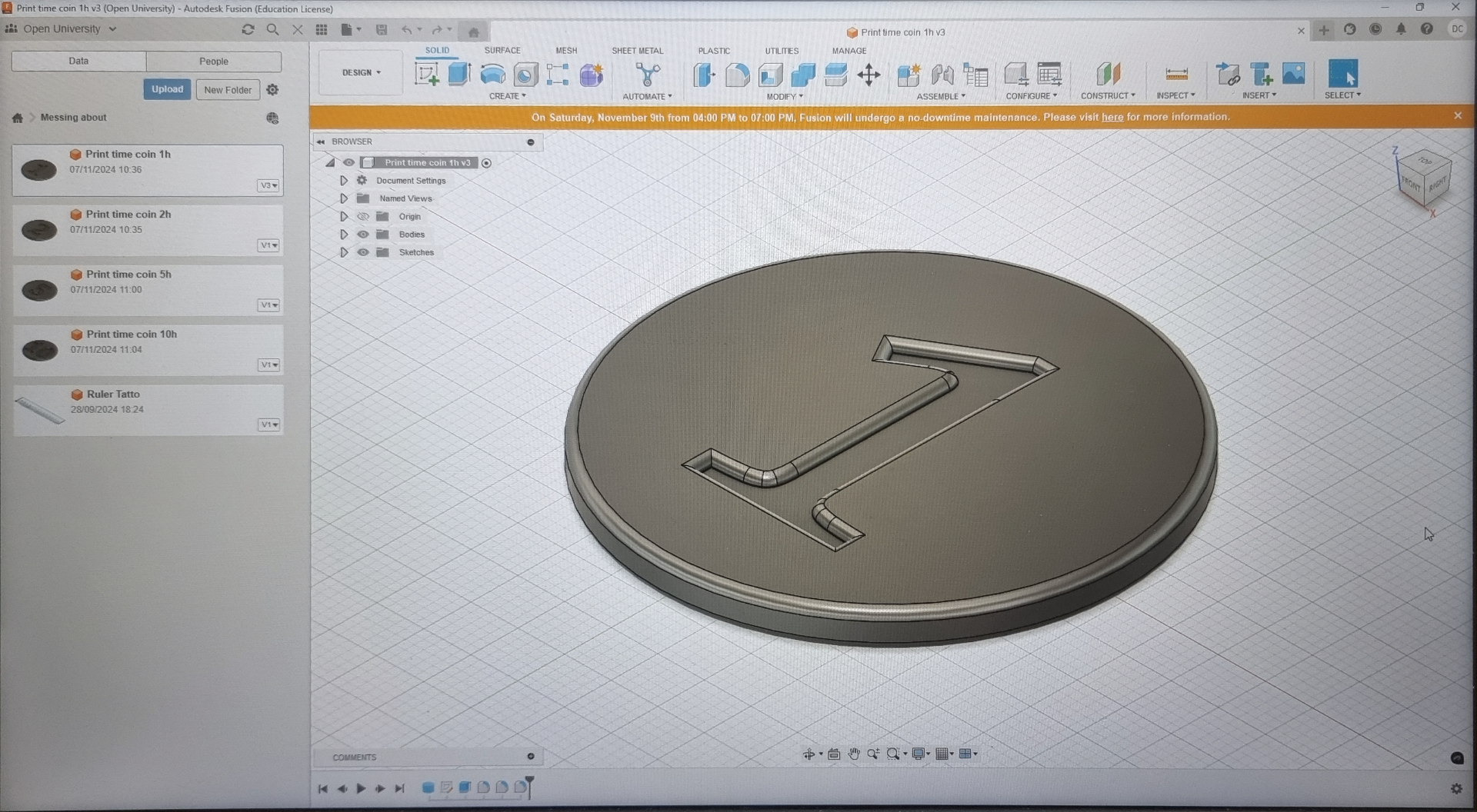
Task: Toggle visibility of Sketches folder
Action: pos(363,252)
